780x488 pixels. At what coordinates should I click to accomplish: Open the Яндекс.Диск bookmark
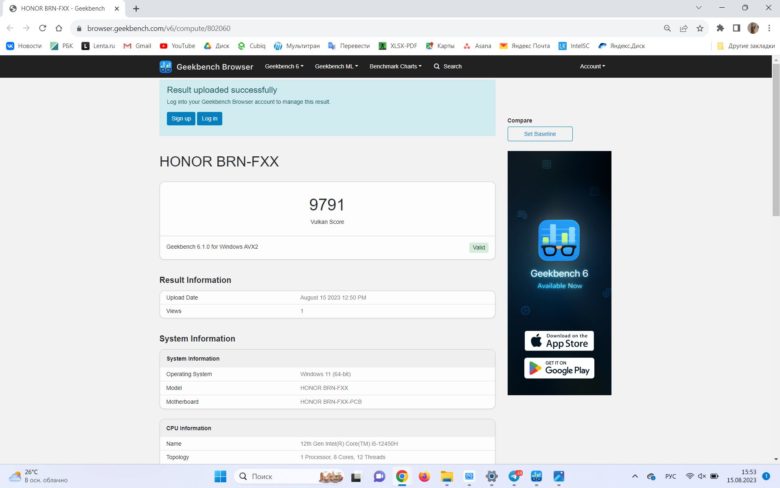pos(621,46)
